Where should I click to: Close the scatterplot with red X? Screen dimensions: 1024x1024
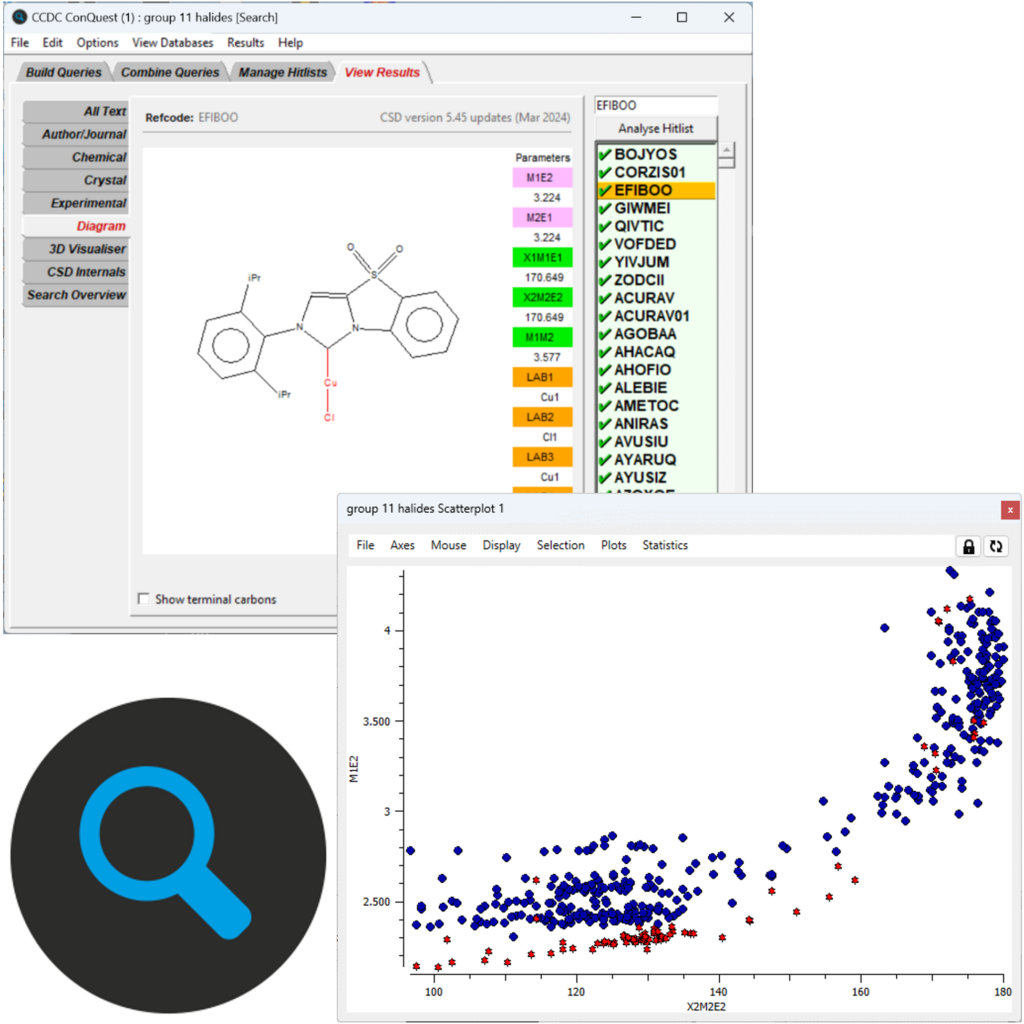point(1010,509)
